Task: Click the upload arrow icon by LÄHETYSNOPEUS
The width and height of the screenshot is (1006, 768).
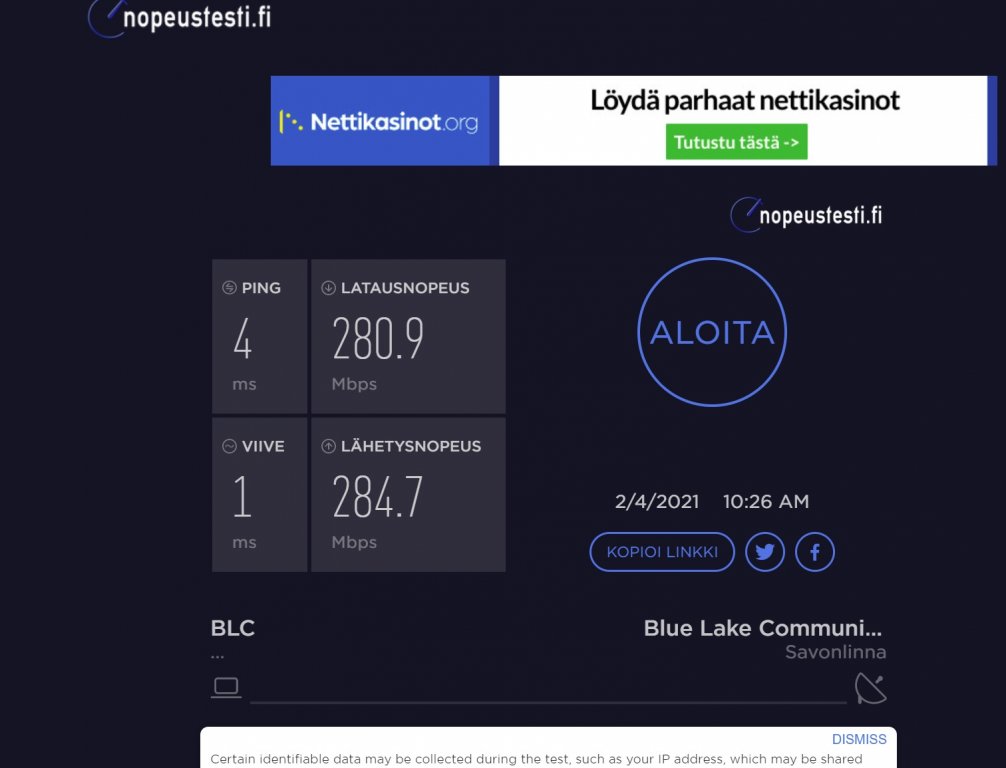Action: coord(328,446)
